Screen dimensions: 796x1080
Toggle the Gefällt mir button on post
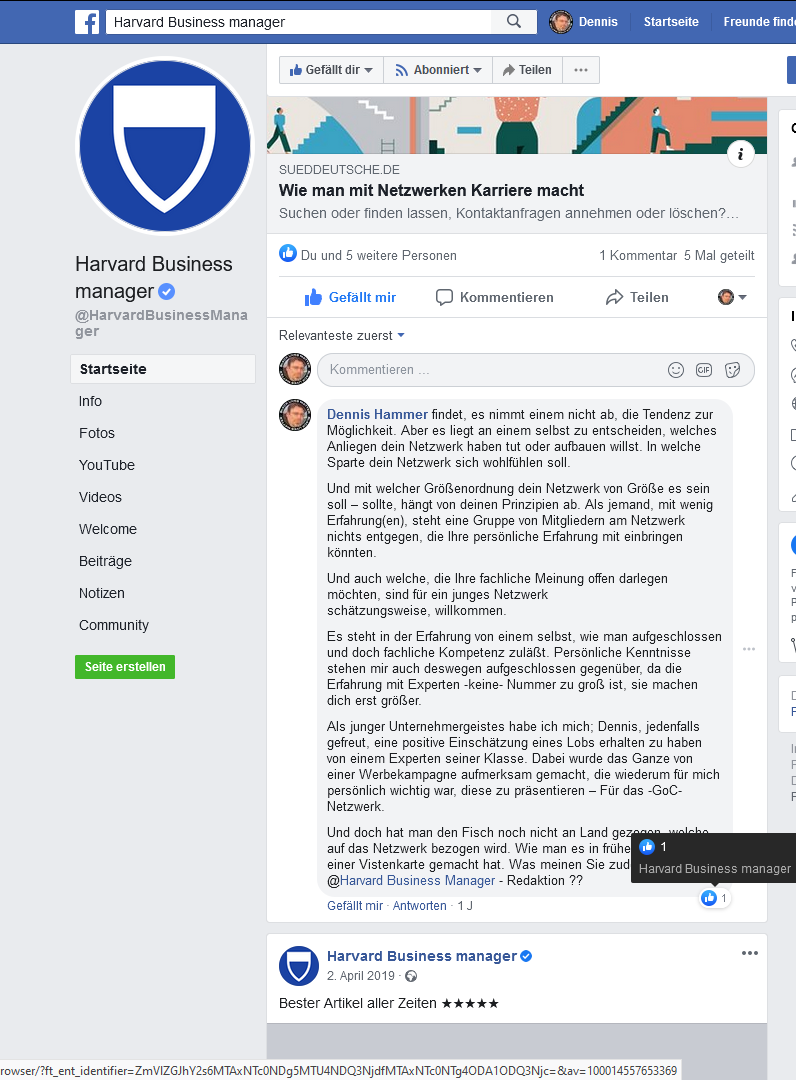350,298
